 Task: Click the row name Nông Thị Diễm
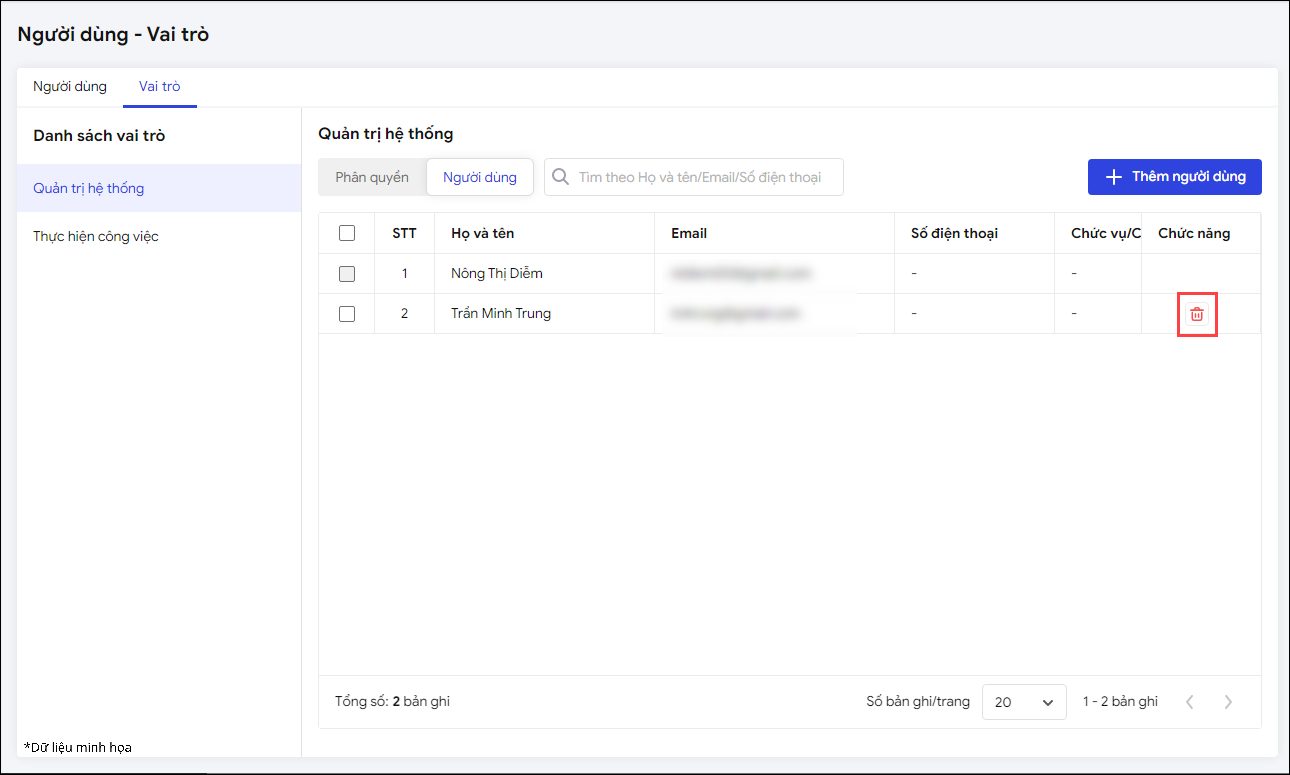pyautogui.click(x=497, y=273)
